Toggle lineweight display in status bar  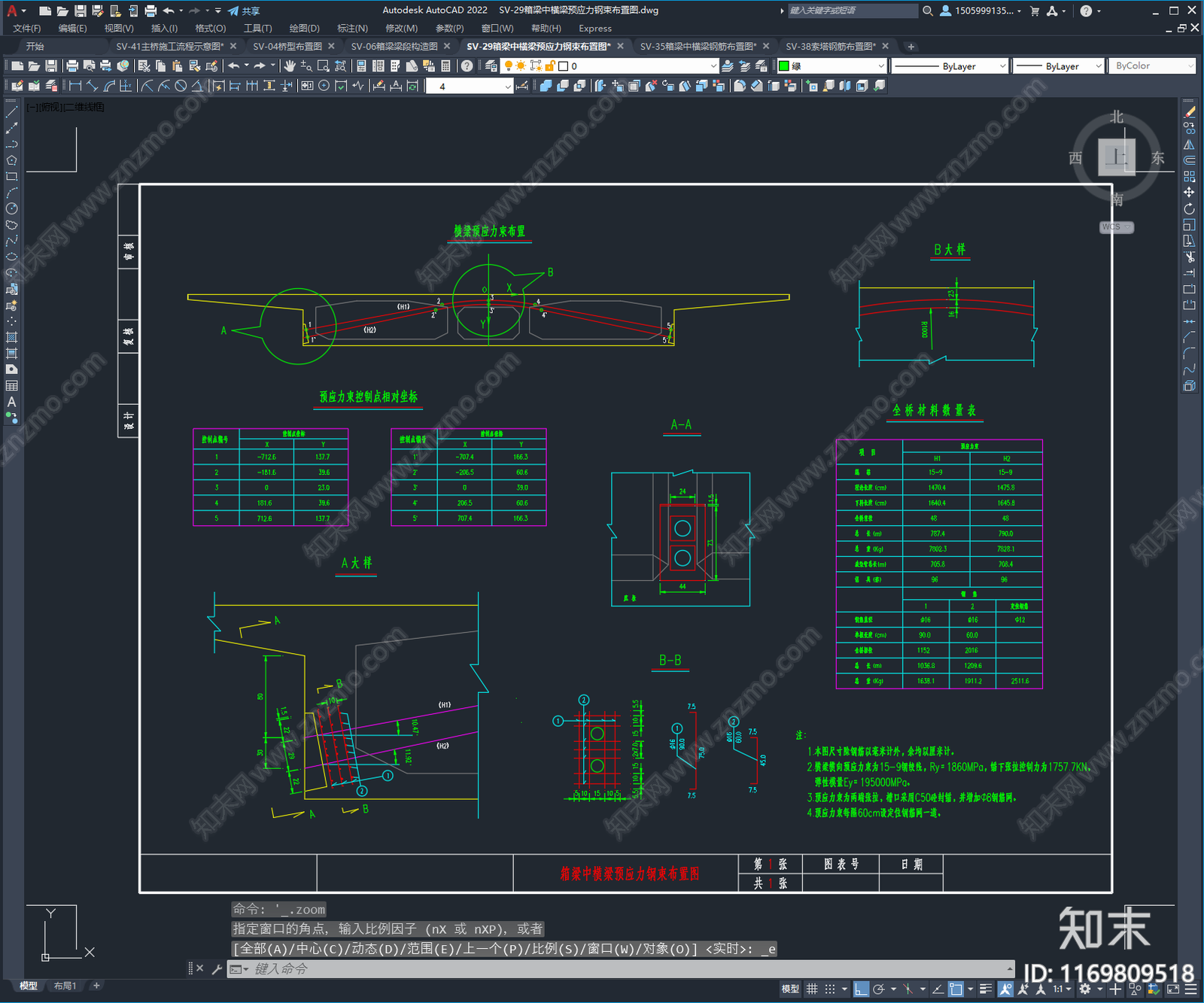[x=986, y=989]
